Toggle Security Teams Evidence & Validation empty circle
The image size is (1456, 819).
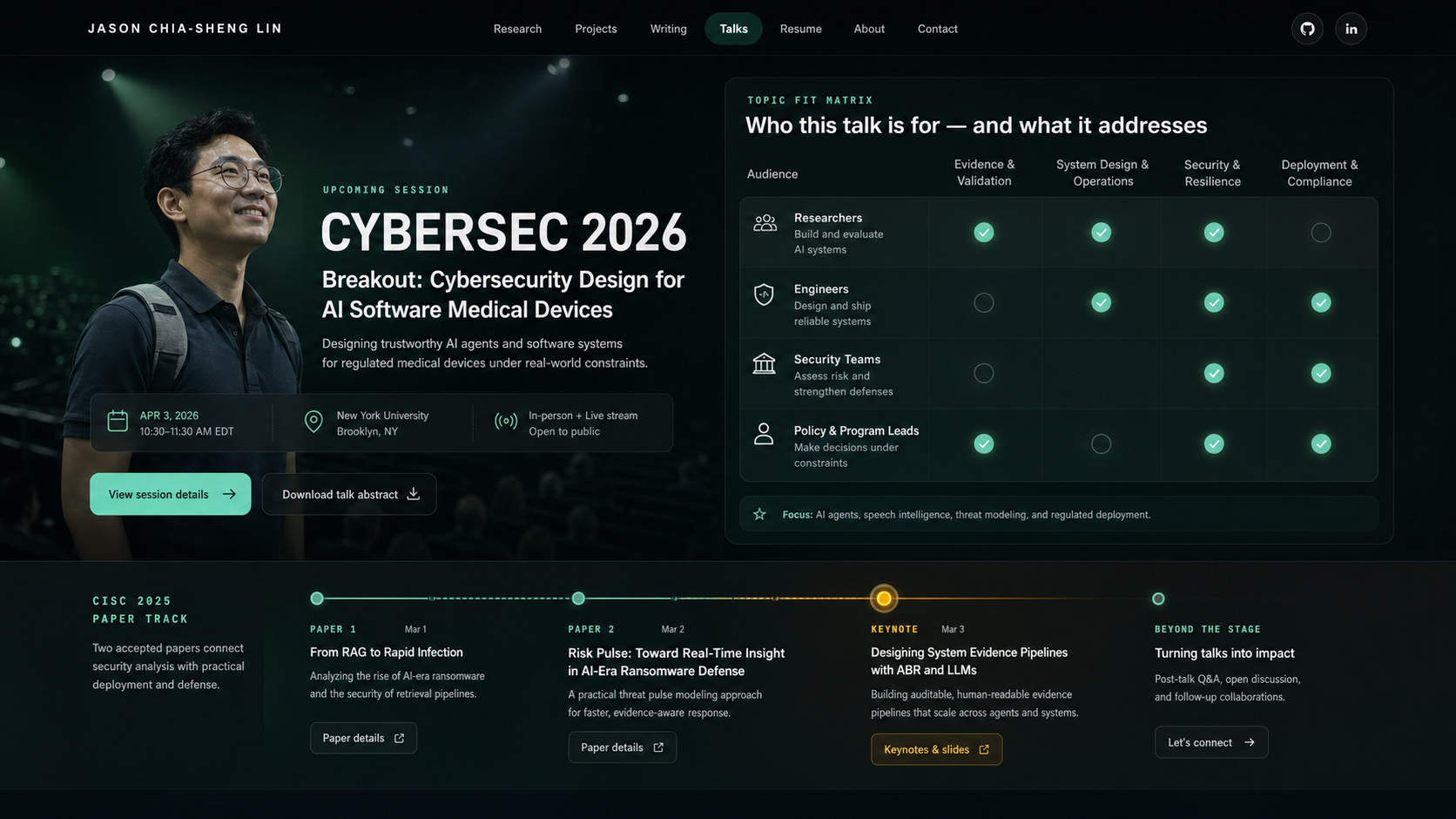(984, 373)
